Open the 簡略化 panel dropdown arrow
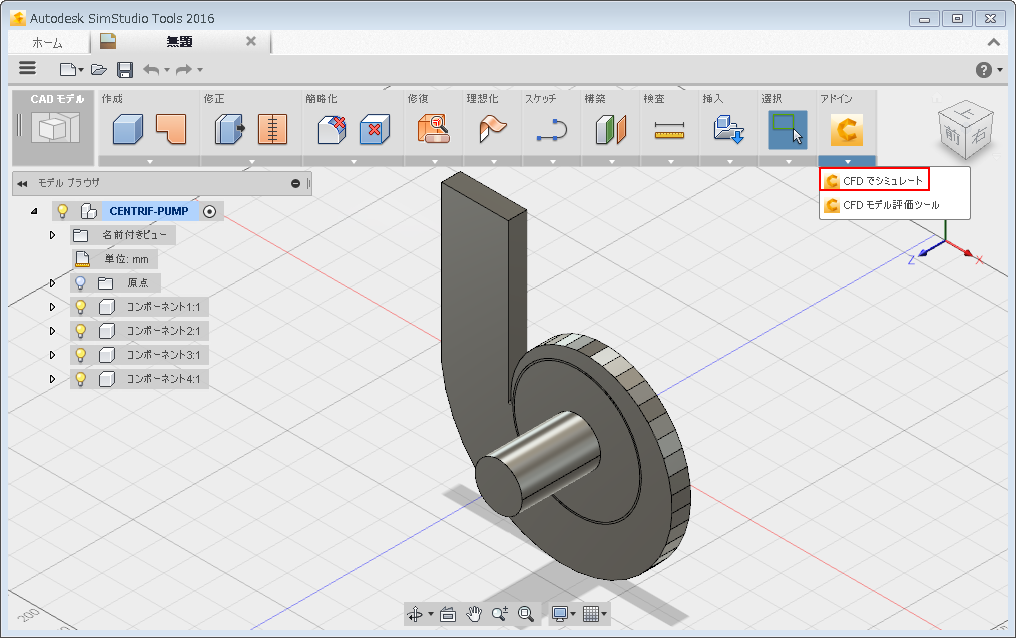This screenshot has width=1016, height=638. 354,161
